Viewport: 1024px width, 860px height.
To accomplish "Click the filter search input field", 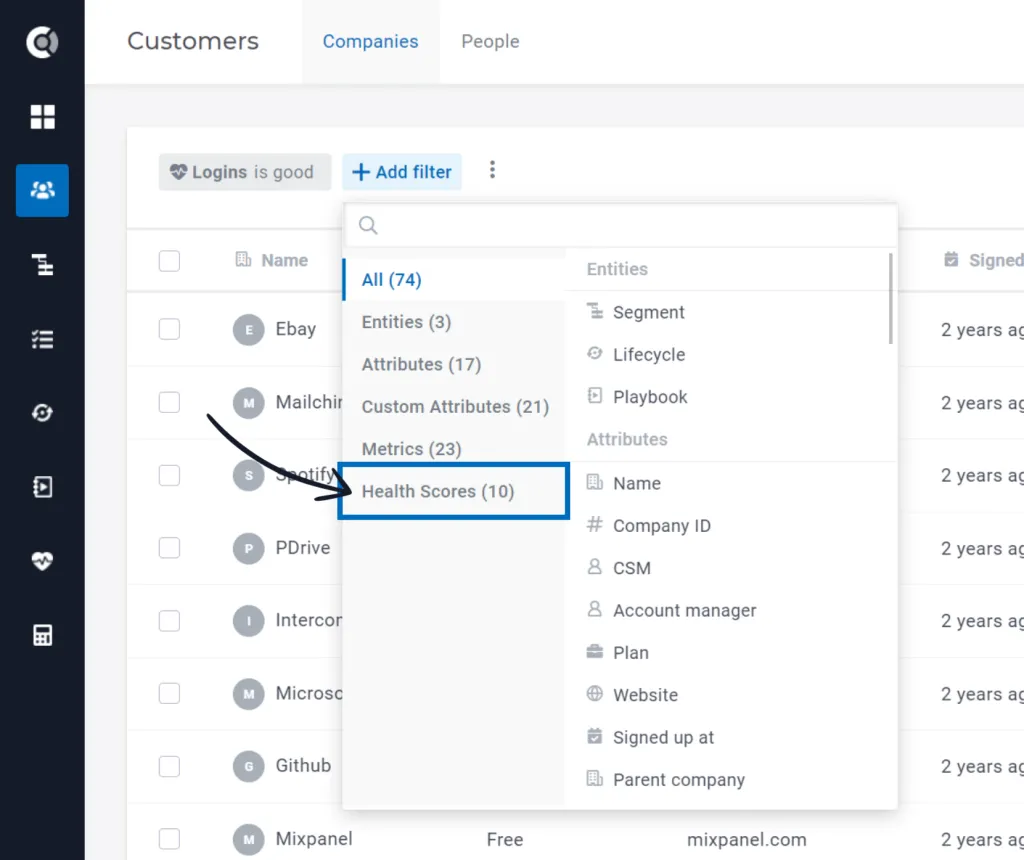I will point(620,225).
